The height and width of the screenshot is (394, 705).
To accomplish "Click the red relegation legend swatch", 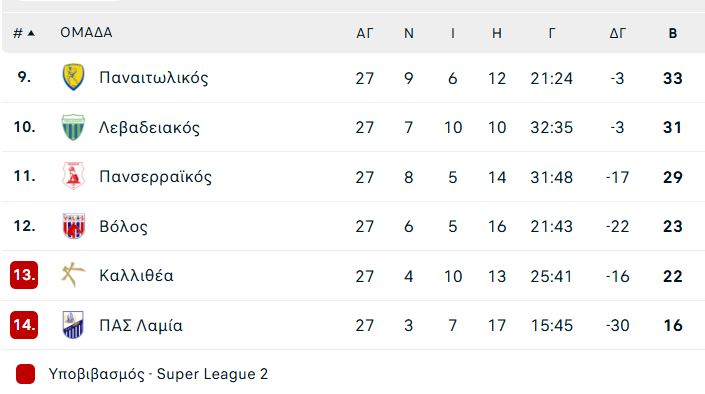I will (x=25, y=374).
